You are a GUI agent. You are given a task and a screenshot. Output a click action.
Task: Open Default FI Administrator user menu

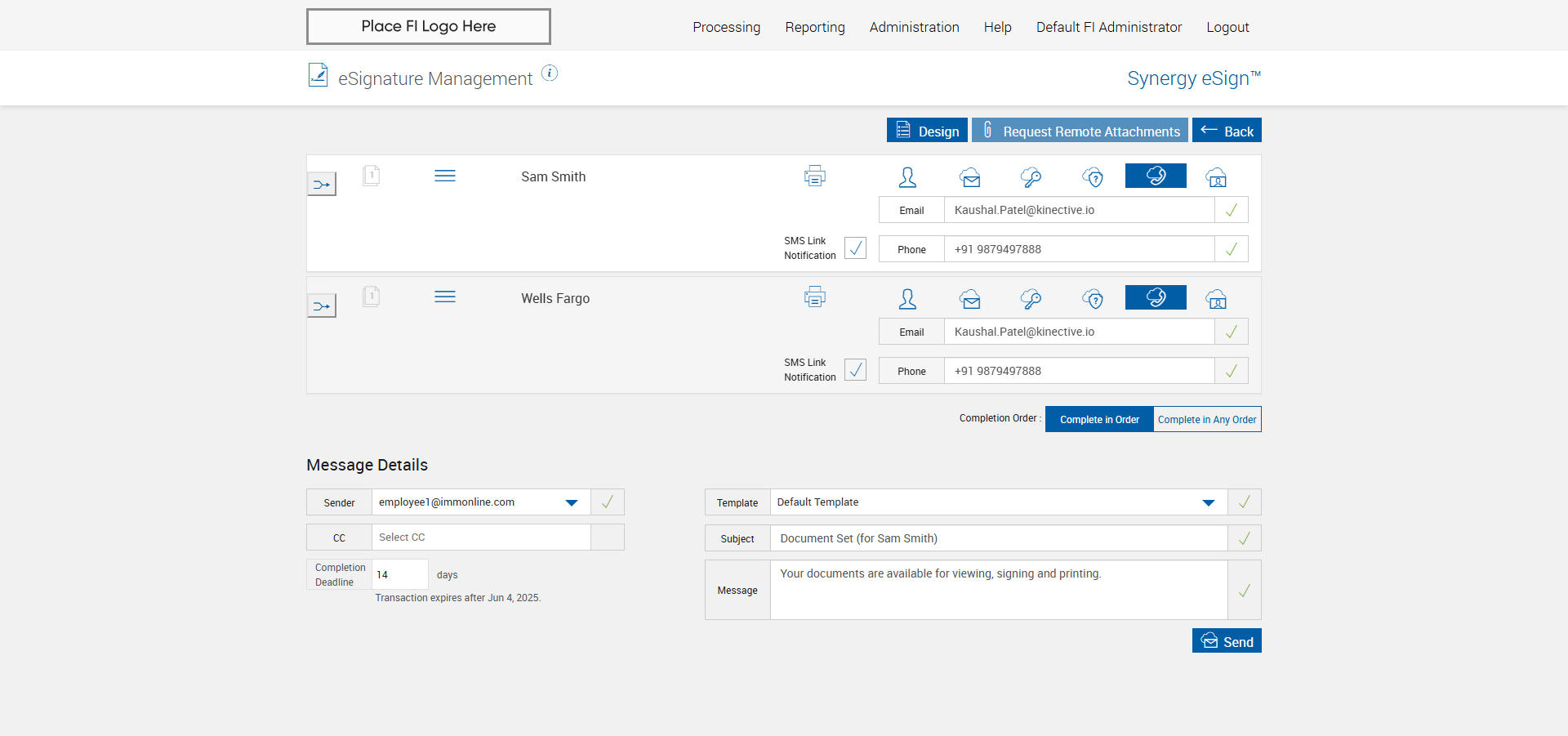pos(1109,27)
